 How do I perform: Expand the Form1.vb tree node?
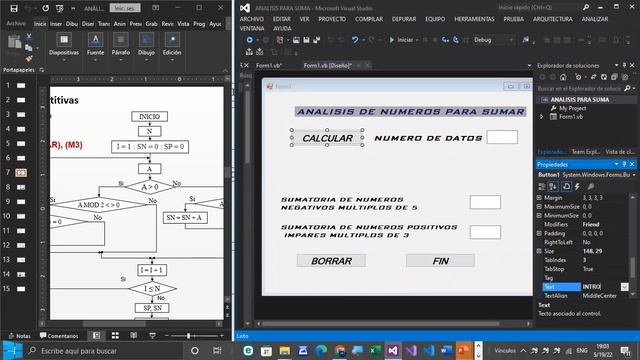point(542,117)
